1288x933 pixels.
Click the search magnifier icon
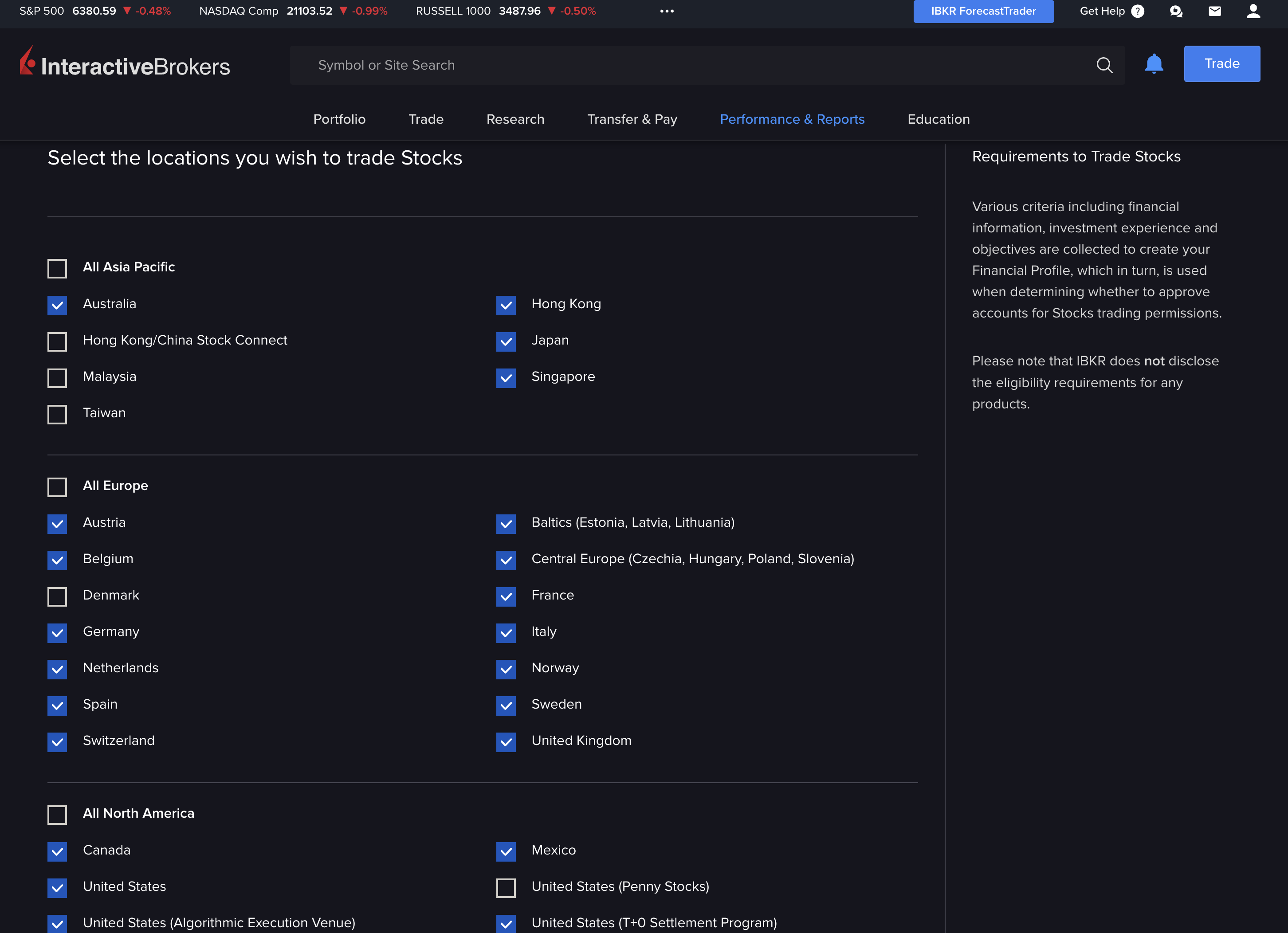[1103, 65]
